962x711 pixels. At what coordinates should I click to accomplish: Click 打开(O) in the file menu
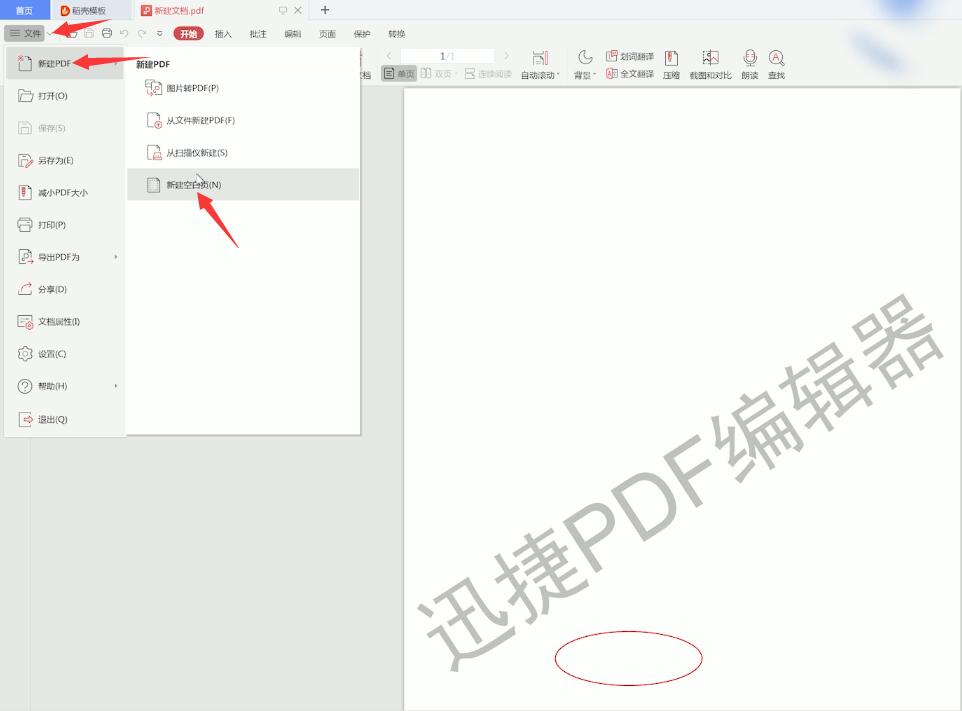pos(64,96)
